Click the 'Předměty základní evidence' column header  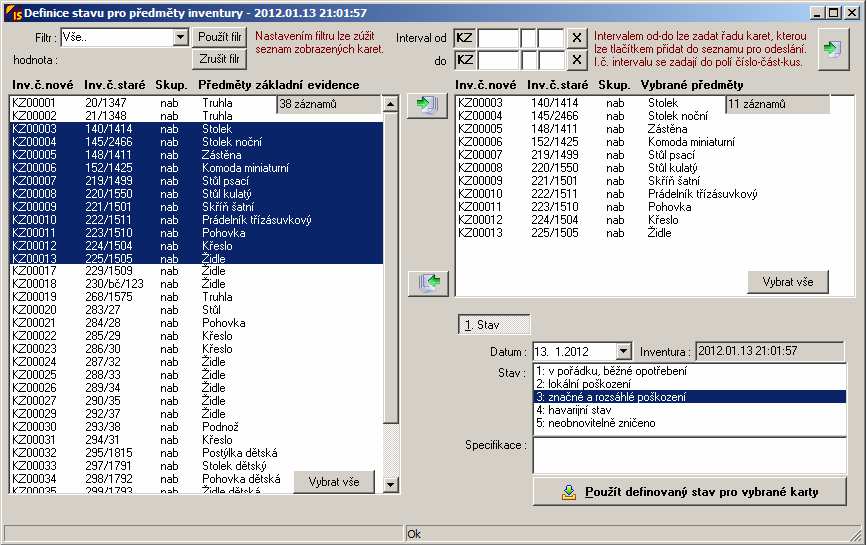279,85
